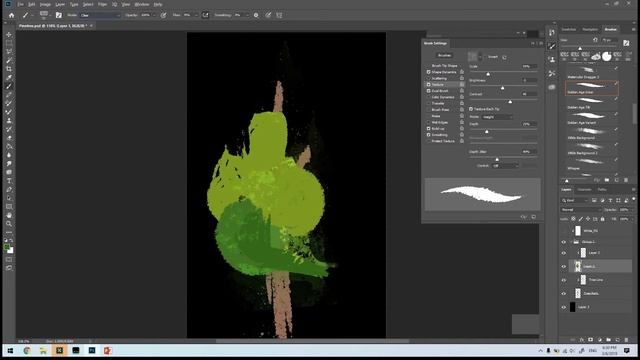Select the Magic Wand tool

click(x=9, y=60)
